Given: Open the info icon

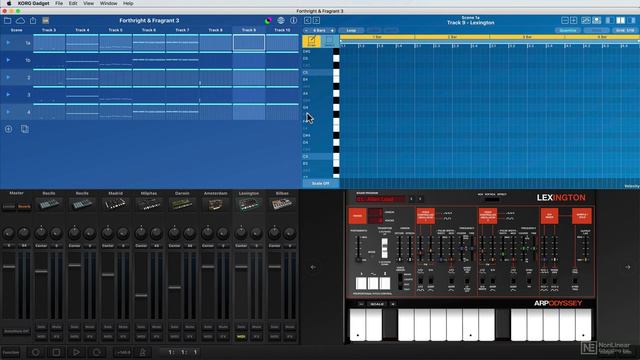Looking at the screenshot, I should (293, 20).
